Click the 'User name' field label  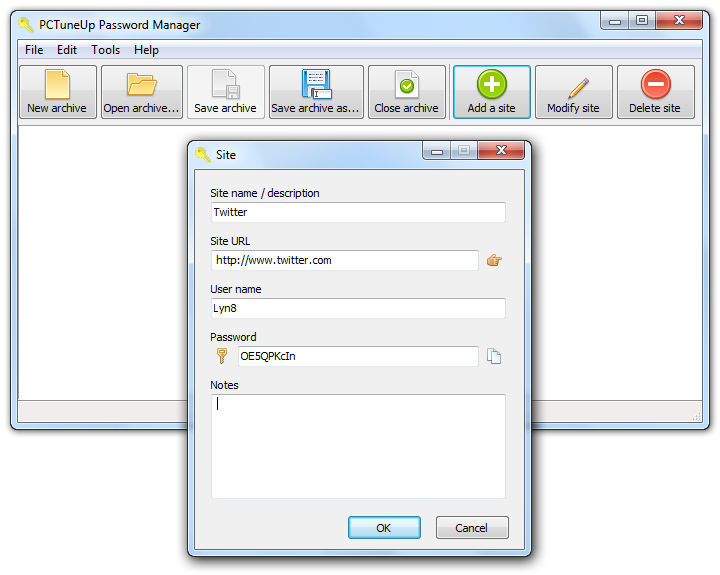tap(236, 289)
